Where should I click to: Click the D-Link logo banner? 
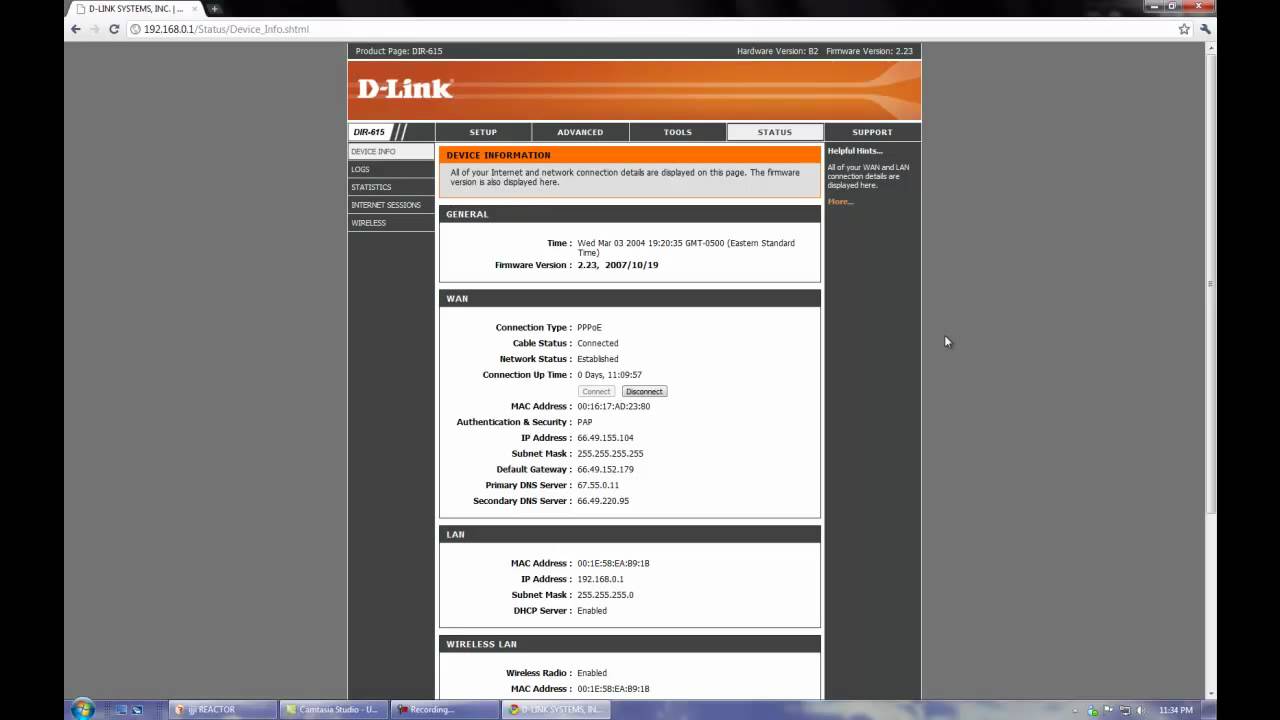(634, 90)
